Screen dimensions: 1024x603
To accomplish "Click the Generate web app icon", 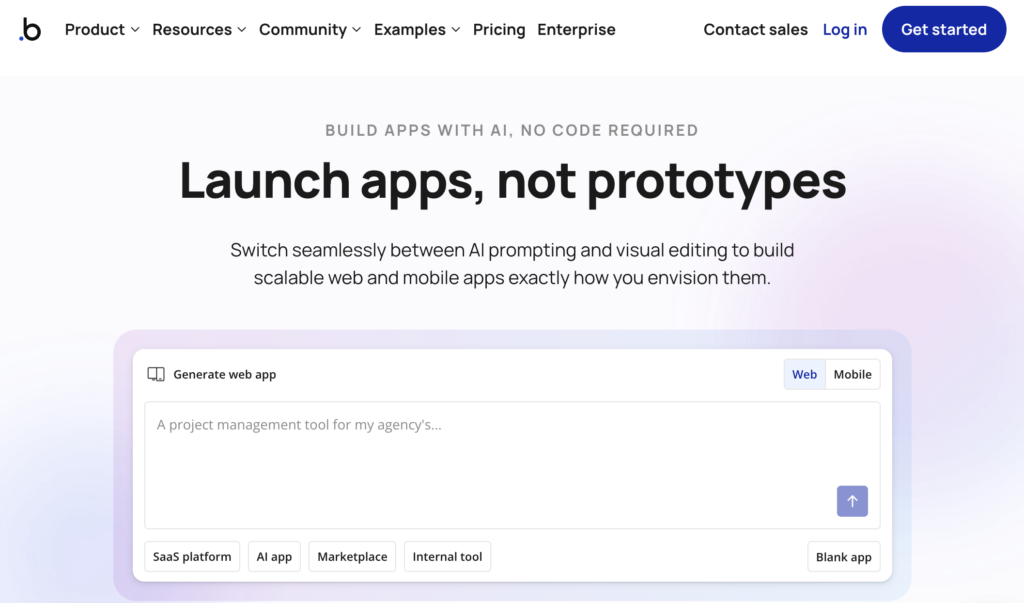I will (x=156, y=374).
